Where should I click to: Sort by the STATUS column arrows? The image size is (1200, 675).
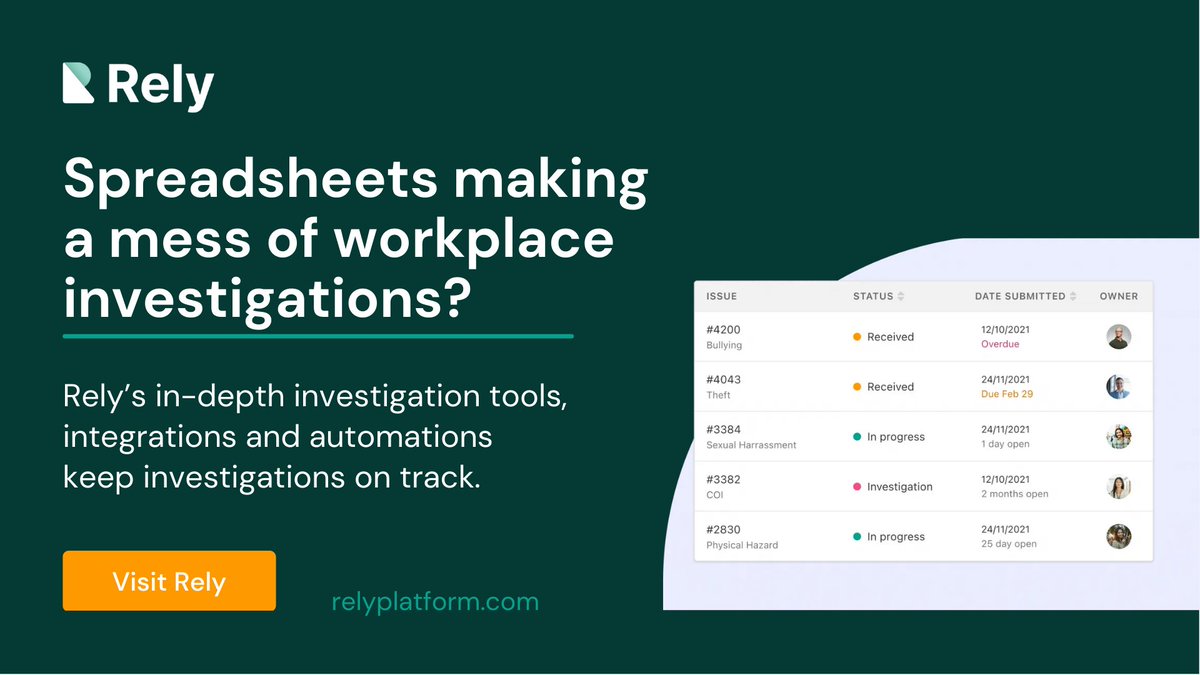click(x=901, y=296)
